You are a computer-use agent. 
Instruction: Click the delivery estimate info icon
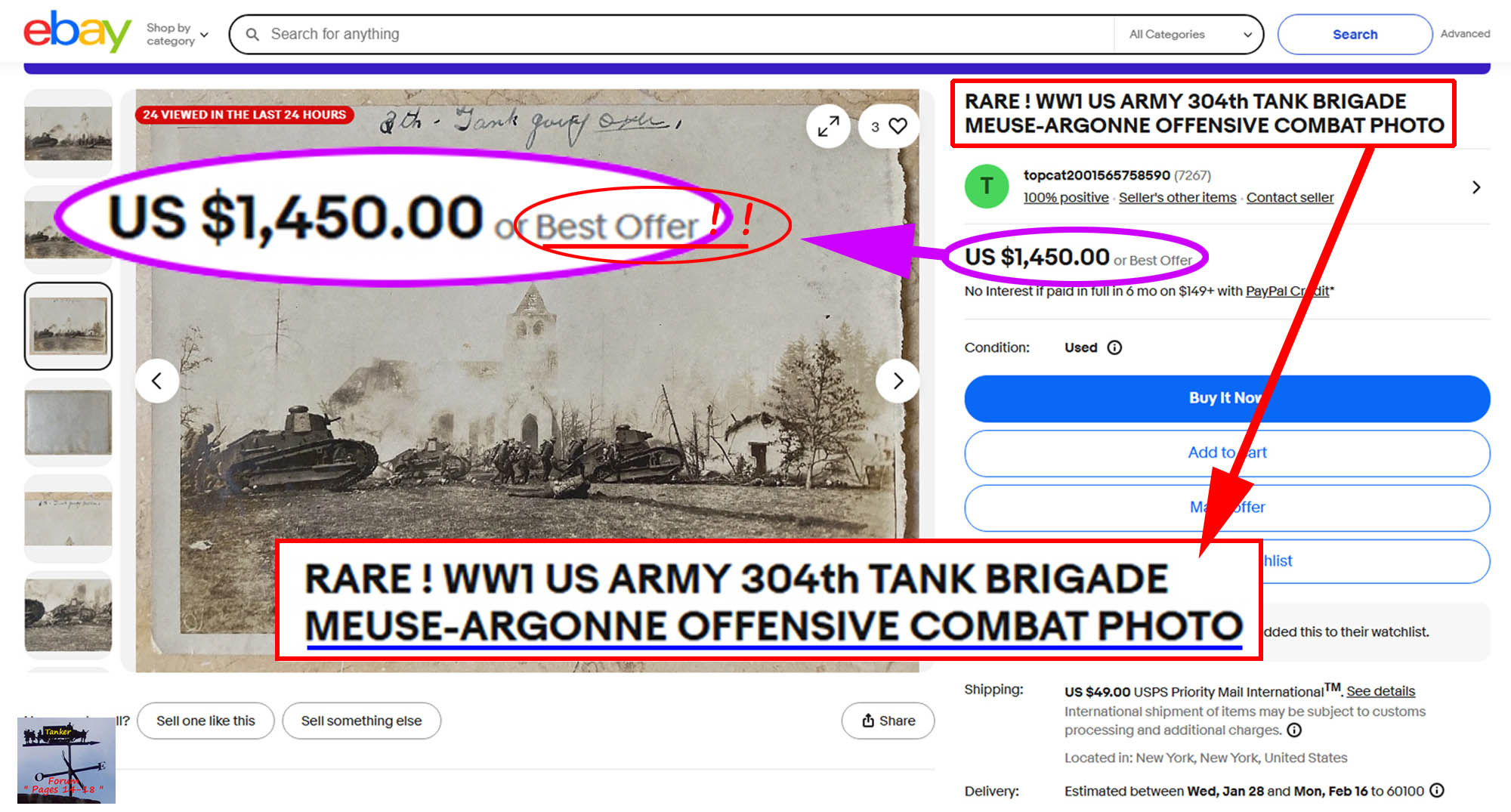point(1437,790)
